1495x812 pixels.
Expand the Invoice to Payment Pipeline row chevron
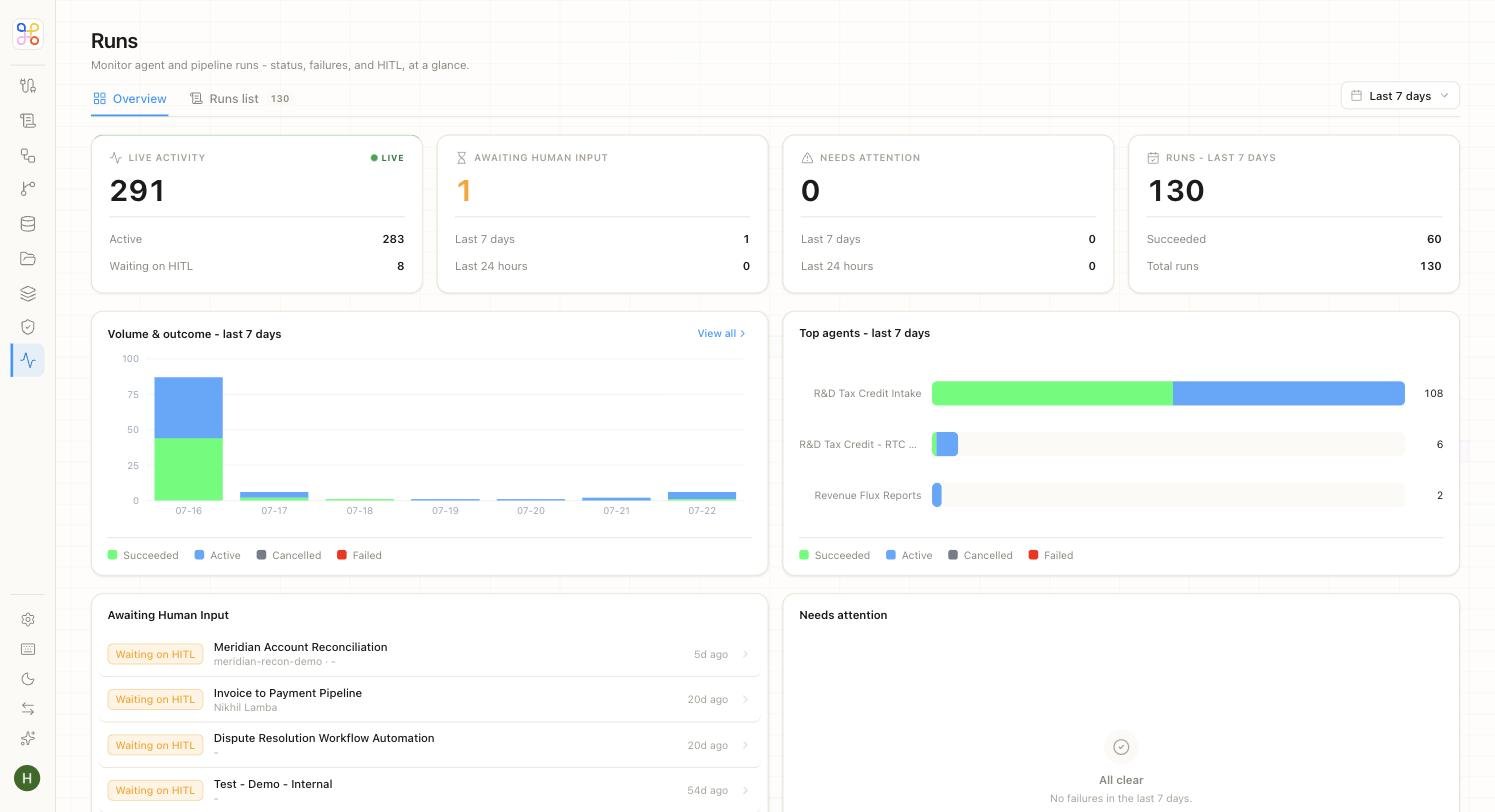[x=745, y=700]
